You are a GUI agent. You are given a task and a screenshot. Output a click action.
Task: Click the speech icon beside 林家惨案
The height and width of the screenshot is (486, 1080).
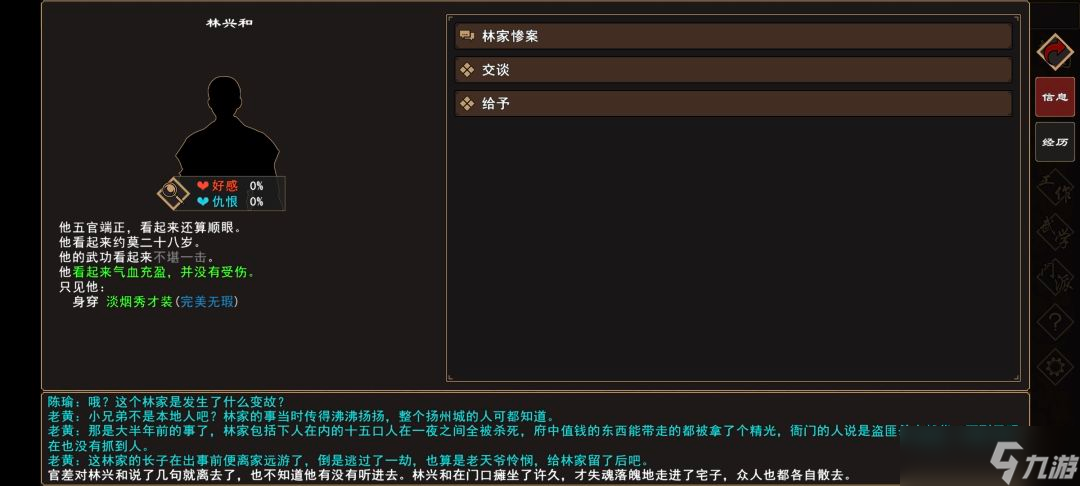[466, 36]
